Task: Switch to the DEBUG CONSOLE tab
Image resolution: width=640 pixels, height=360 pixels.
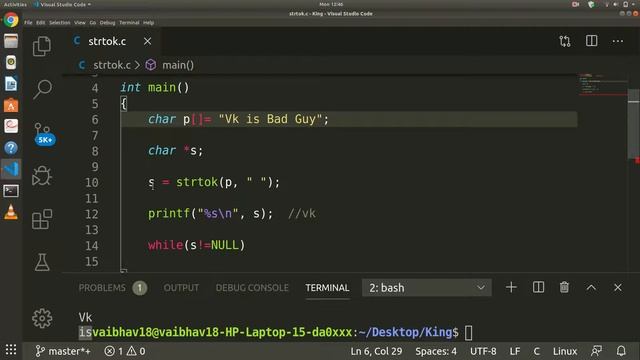Action: pyautogui.click(x=252, y=288)
